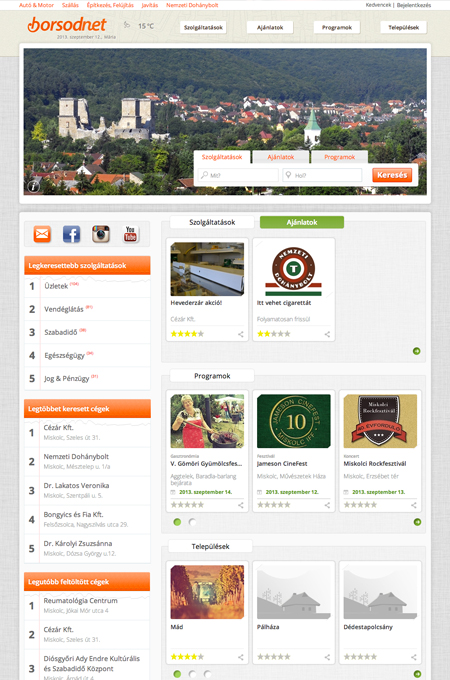The width and height of the screenshot is (450, 680).
Task: Switch to Szolgáltatások search tab on banner
Action: click(222, 157)
